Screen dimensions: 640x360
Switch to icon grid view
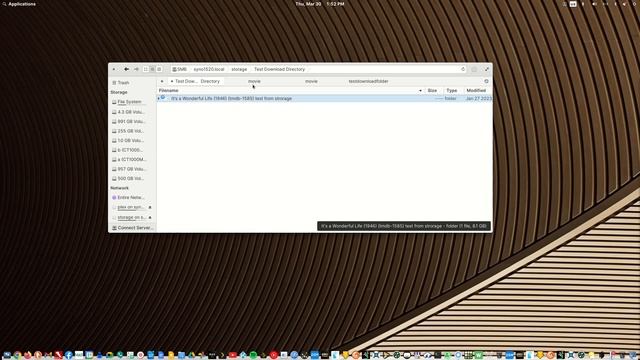click(x=146, y=69)
